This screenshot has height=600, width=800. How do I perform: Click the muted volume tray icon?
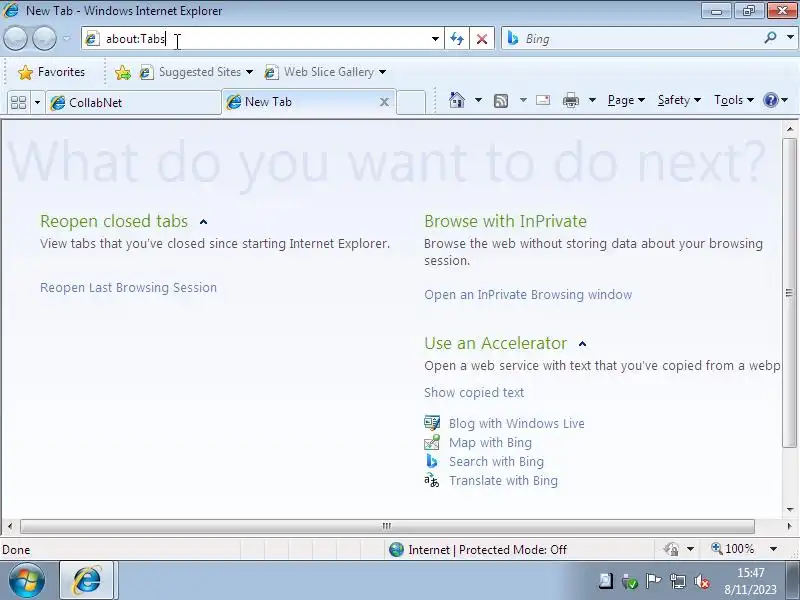703,581
